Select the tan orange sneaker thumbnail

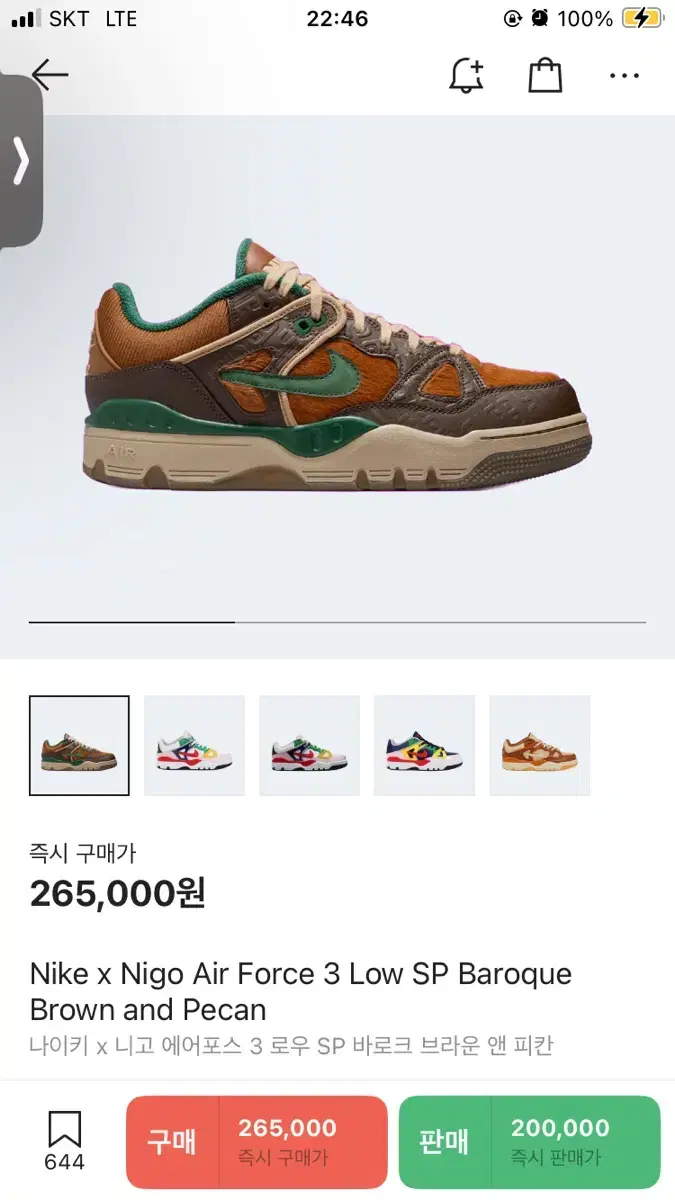click(x=540, y=745)
